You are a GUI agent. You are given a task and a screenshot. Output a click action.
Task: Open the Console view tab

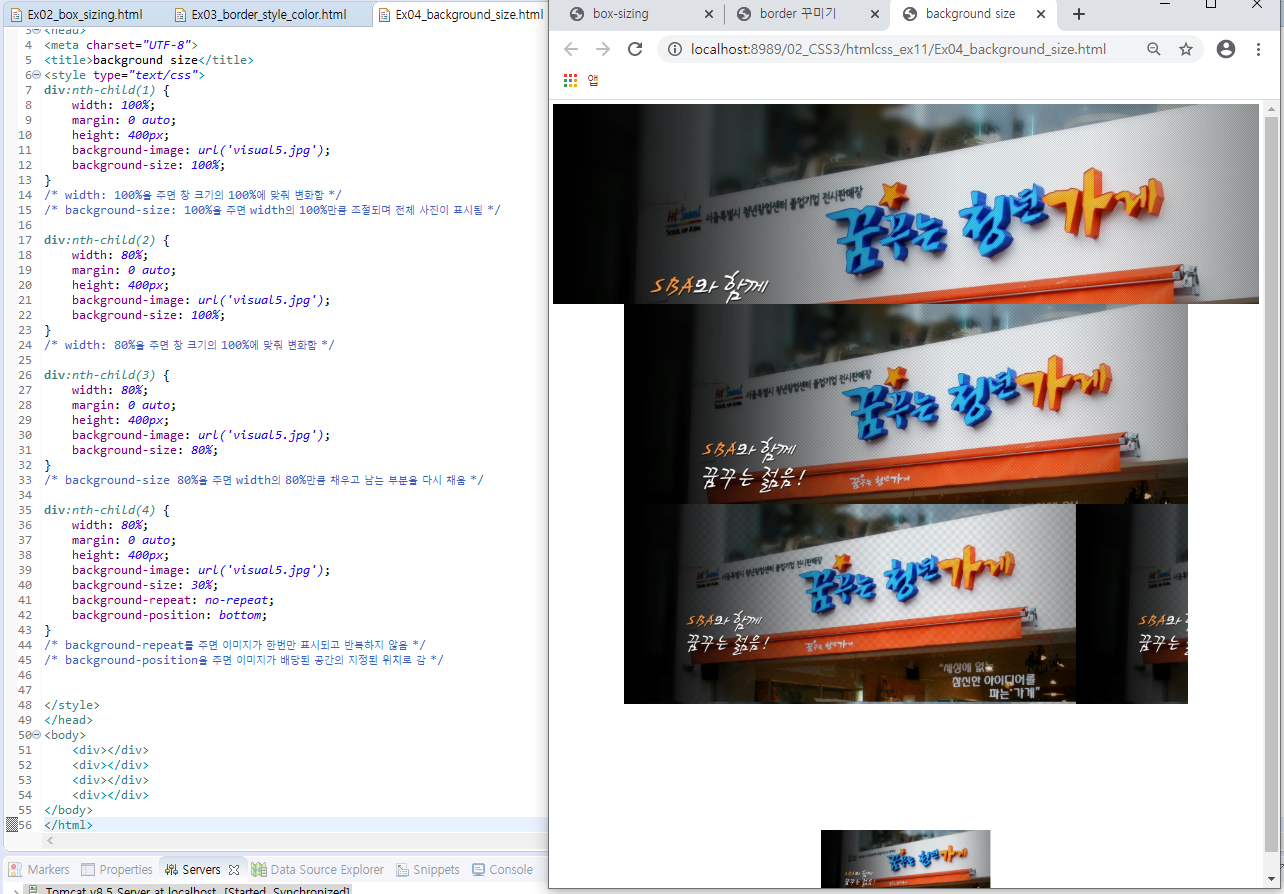[503, 869]
